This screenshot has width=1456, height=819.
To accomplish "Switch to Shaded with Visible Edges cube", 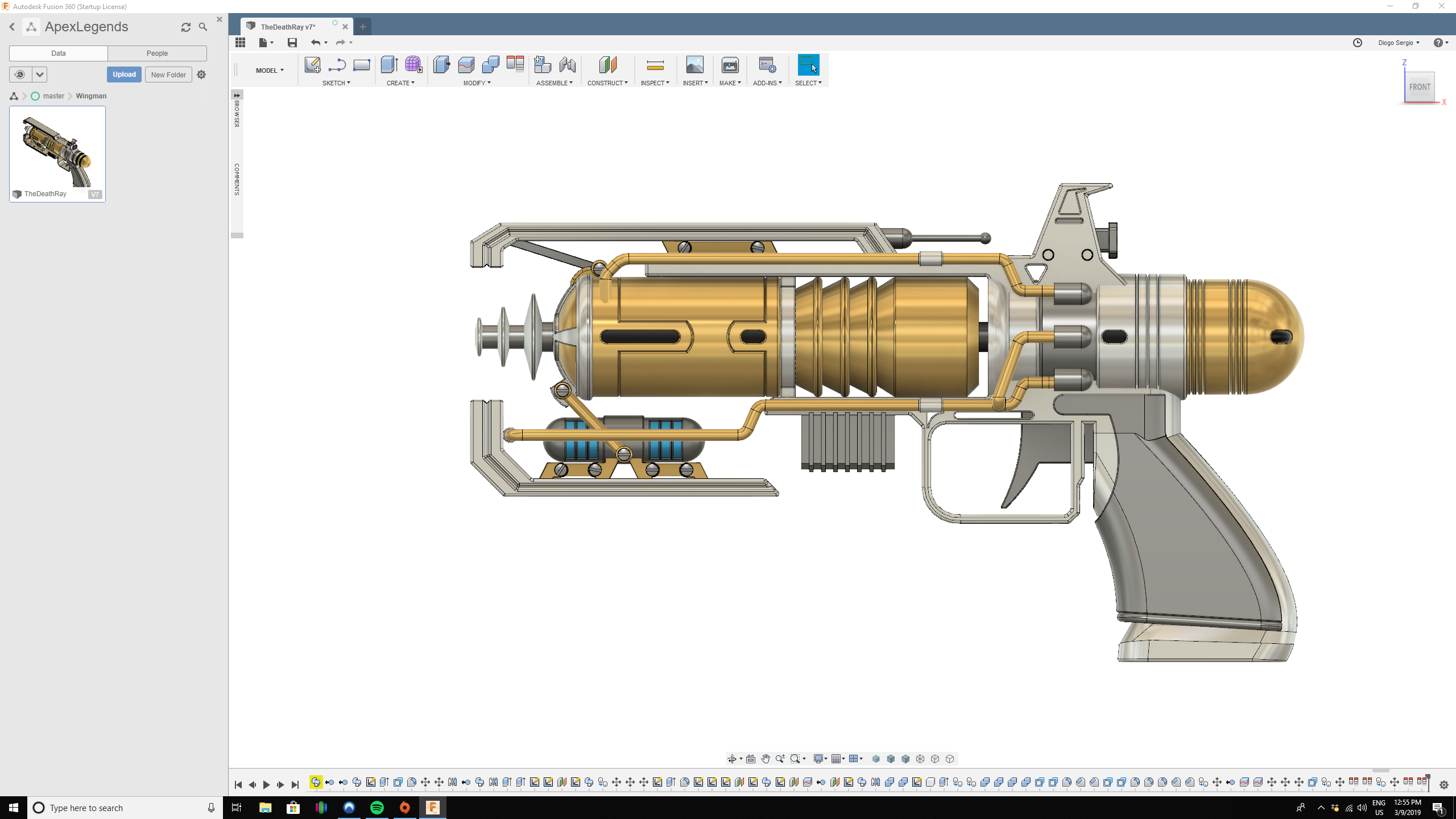I will click(x=905, y=759).
